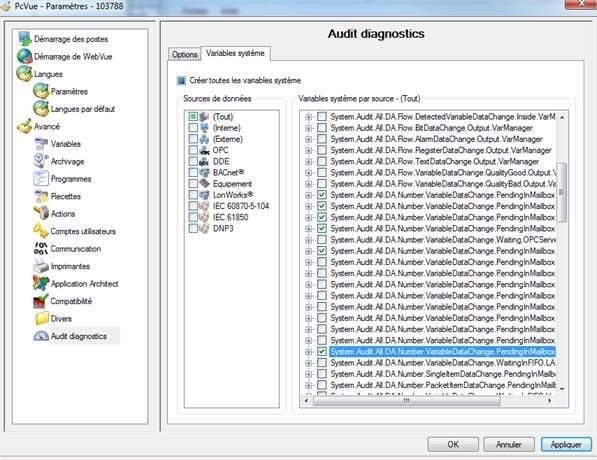Select the Démarrage de WebVue globe icon

[25, 56]
